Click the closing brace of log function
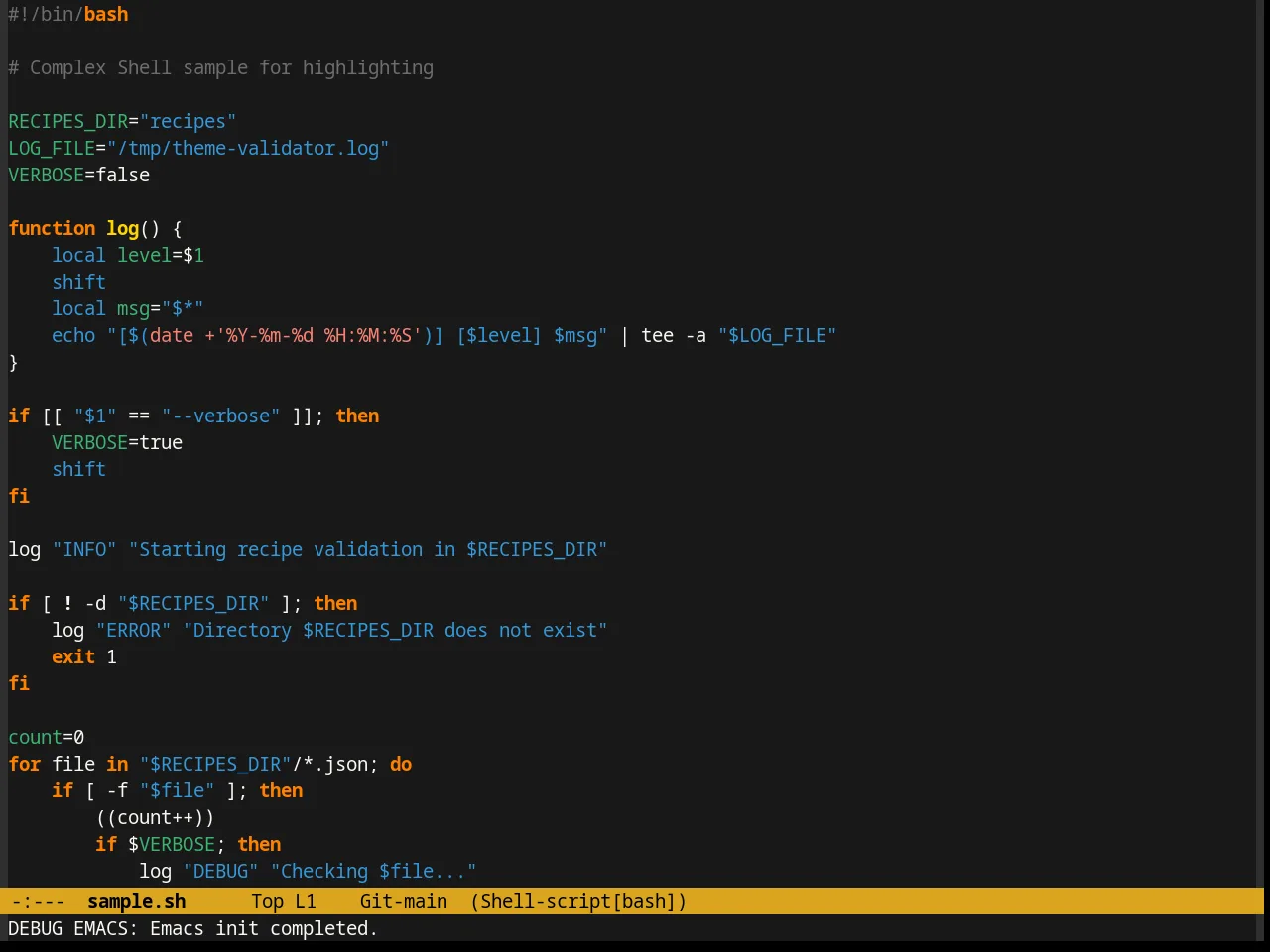 click(x=13, y=362)
